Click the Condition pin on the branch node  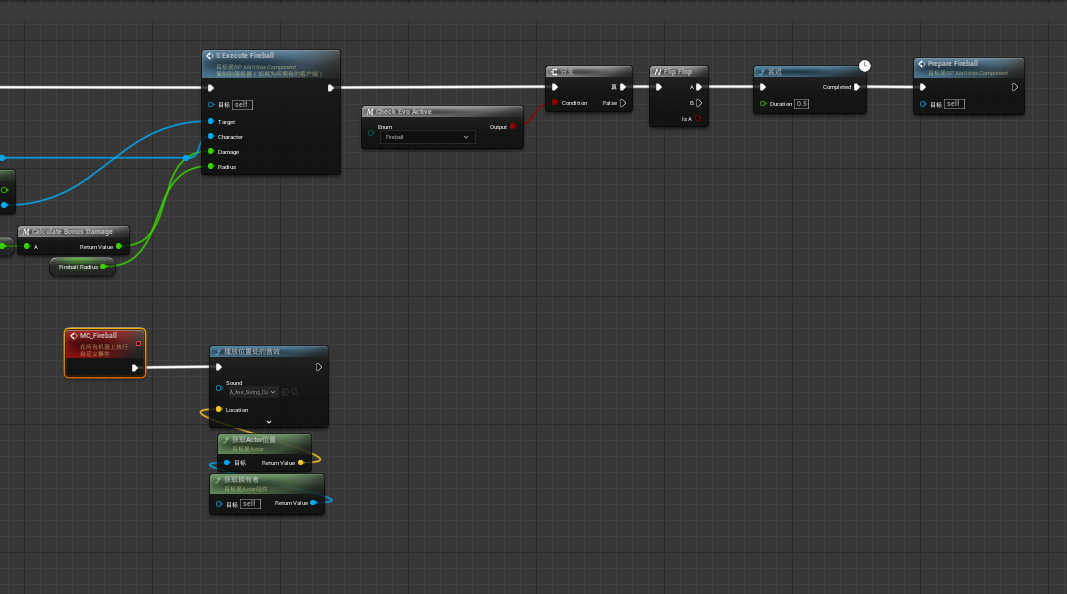(x=555, y=103)
